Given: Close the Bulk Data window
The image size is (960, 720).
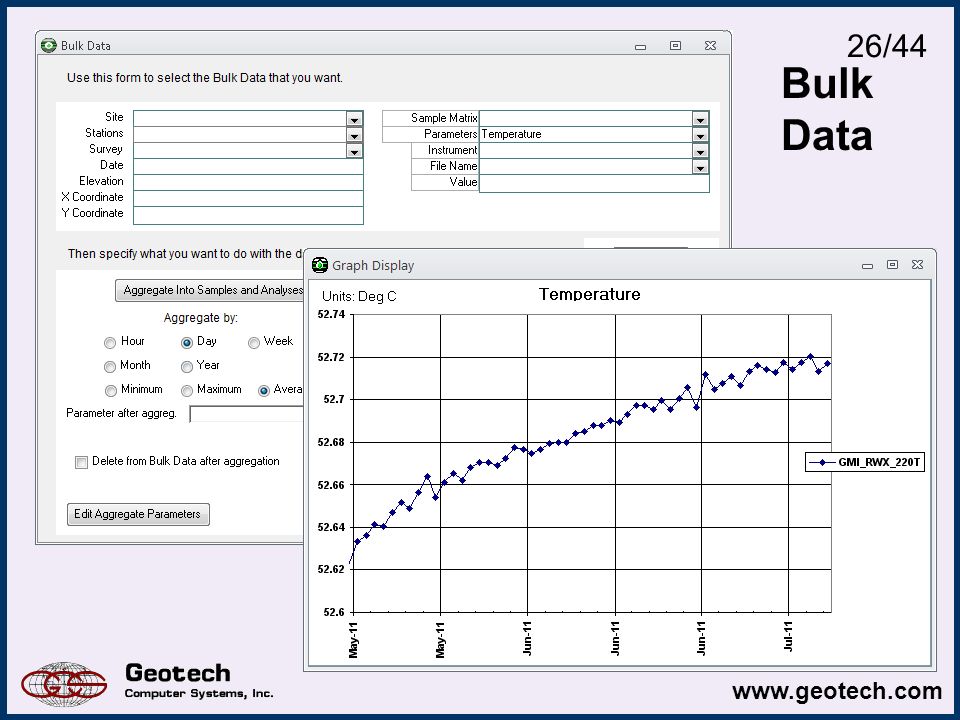Looking at the screenshot, I should 710,46.
